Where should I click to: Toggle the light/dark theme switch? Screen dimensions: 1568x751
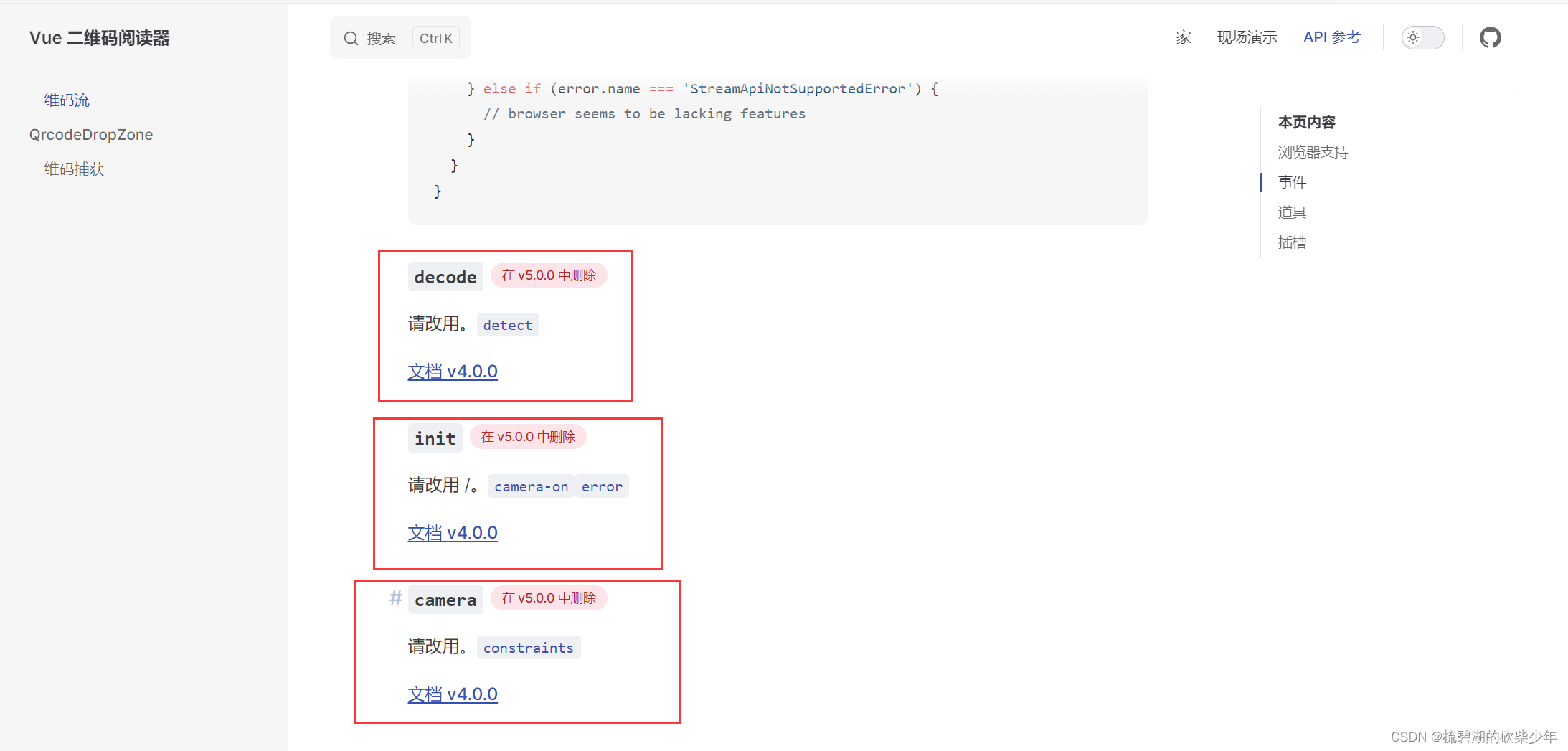pos(1422,37)
